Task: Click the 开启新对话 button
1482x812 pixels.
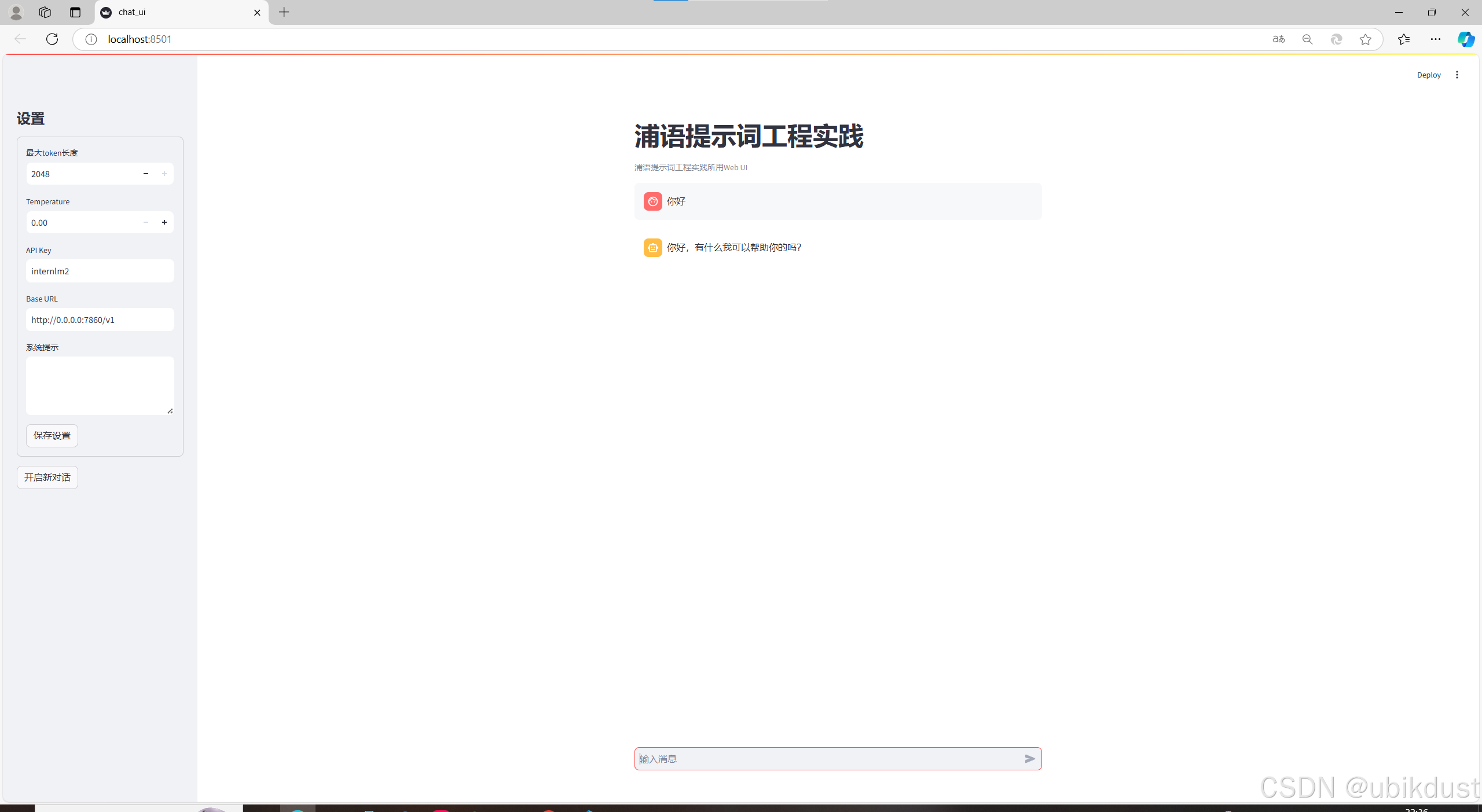Action: [x=47, y=477]
